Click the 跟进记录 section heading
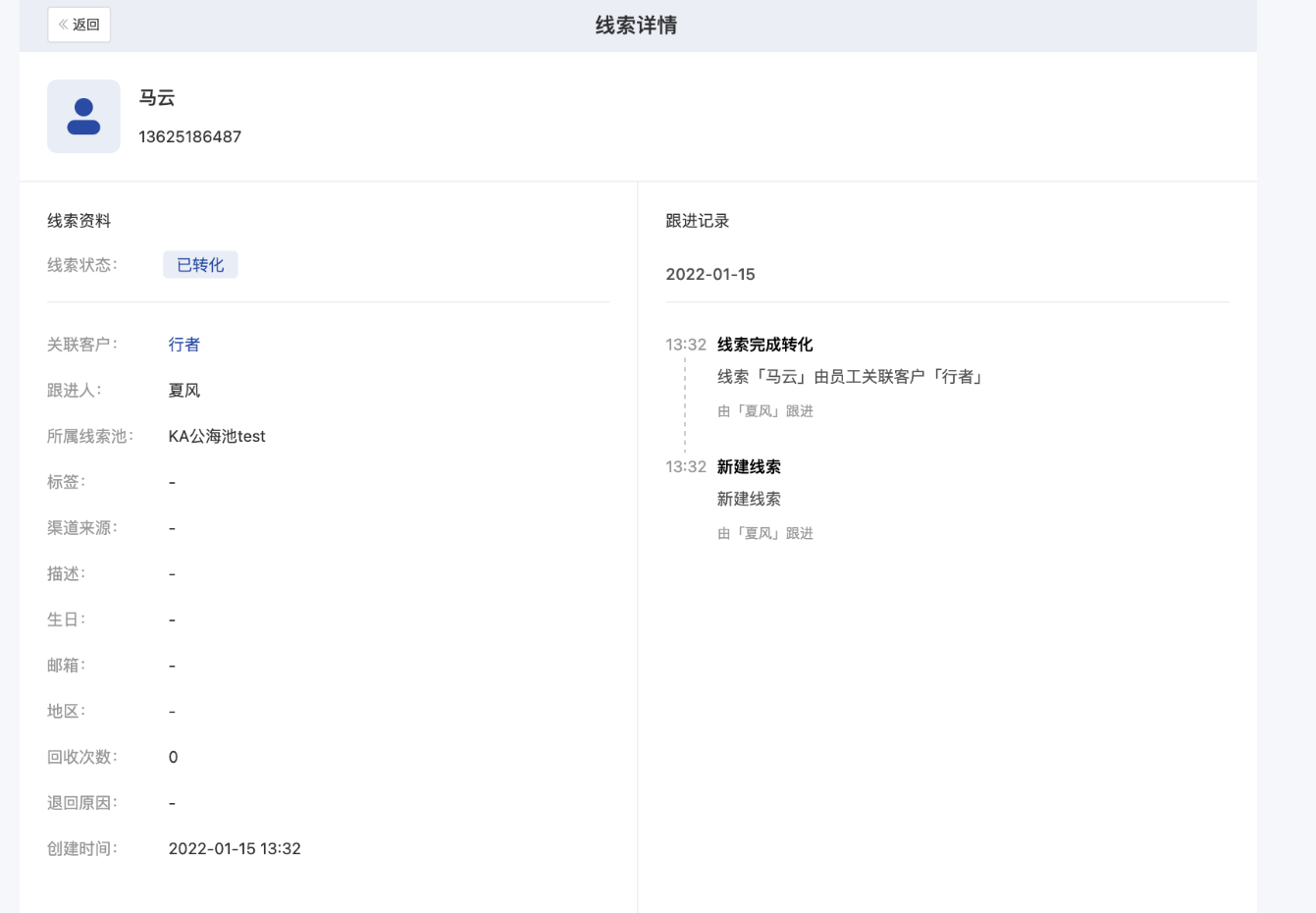Screen dimensions: 1316x913 698,221
